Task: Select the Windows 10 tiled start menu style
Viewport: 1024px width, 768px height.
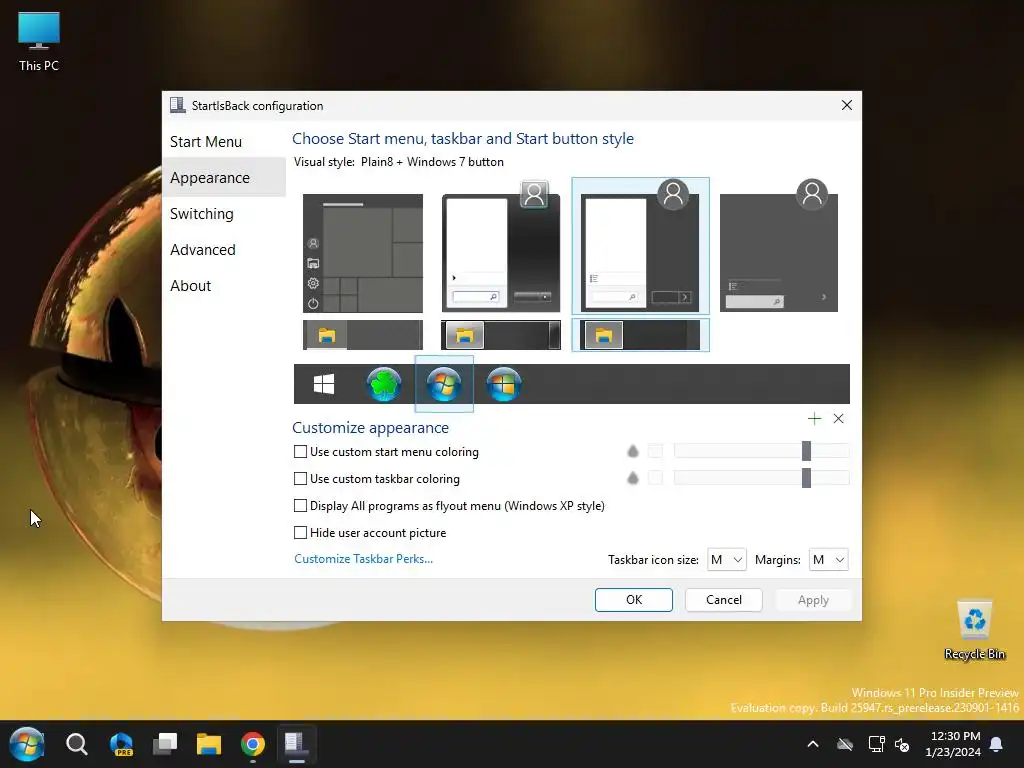Action: (x=362, y=253)
